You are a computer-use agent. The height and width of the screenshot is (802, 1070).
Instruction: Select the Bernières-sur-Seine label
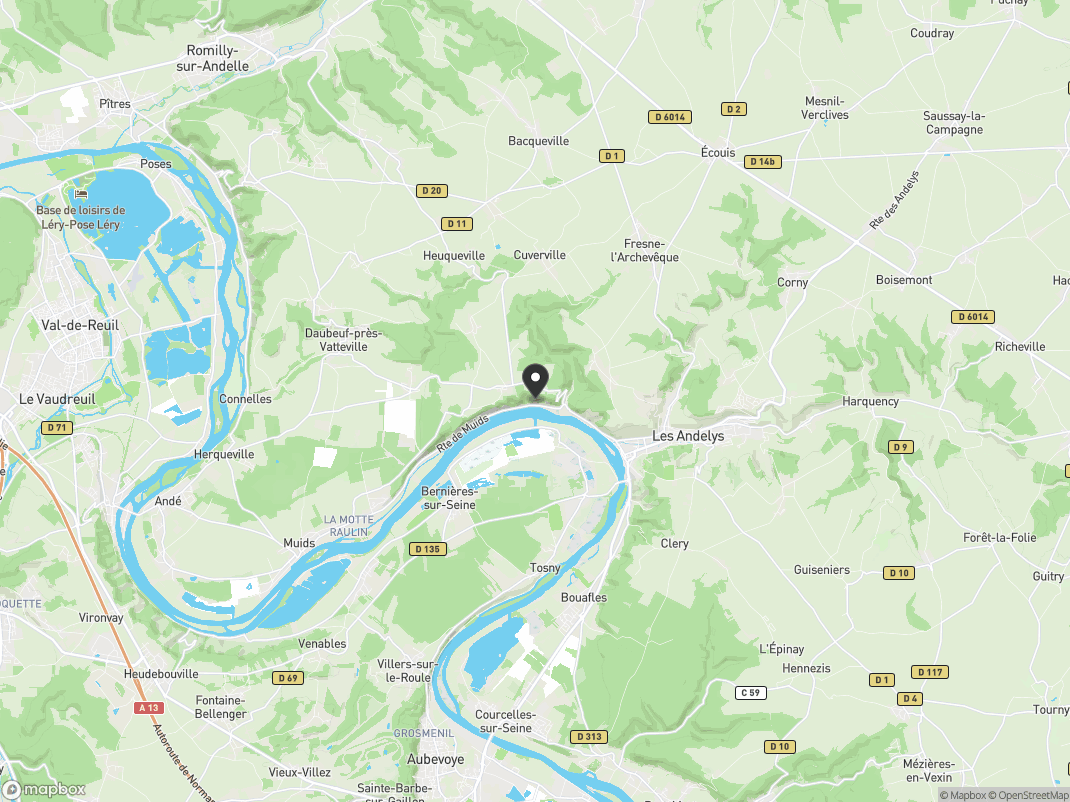point(448,498)
